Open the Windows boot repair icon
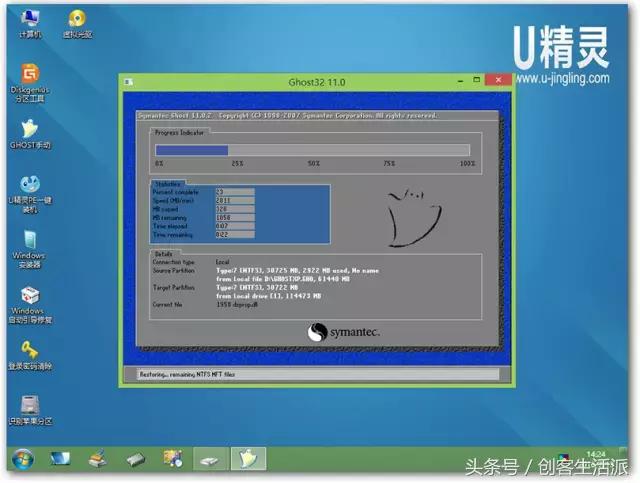Image resolution: width=640 pixels, height=483 pixels. point(30,305)
